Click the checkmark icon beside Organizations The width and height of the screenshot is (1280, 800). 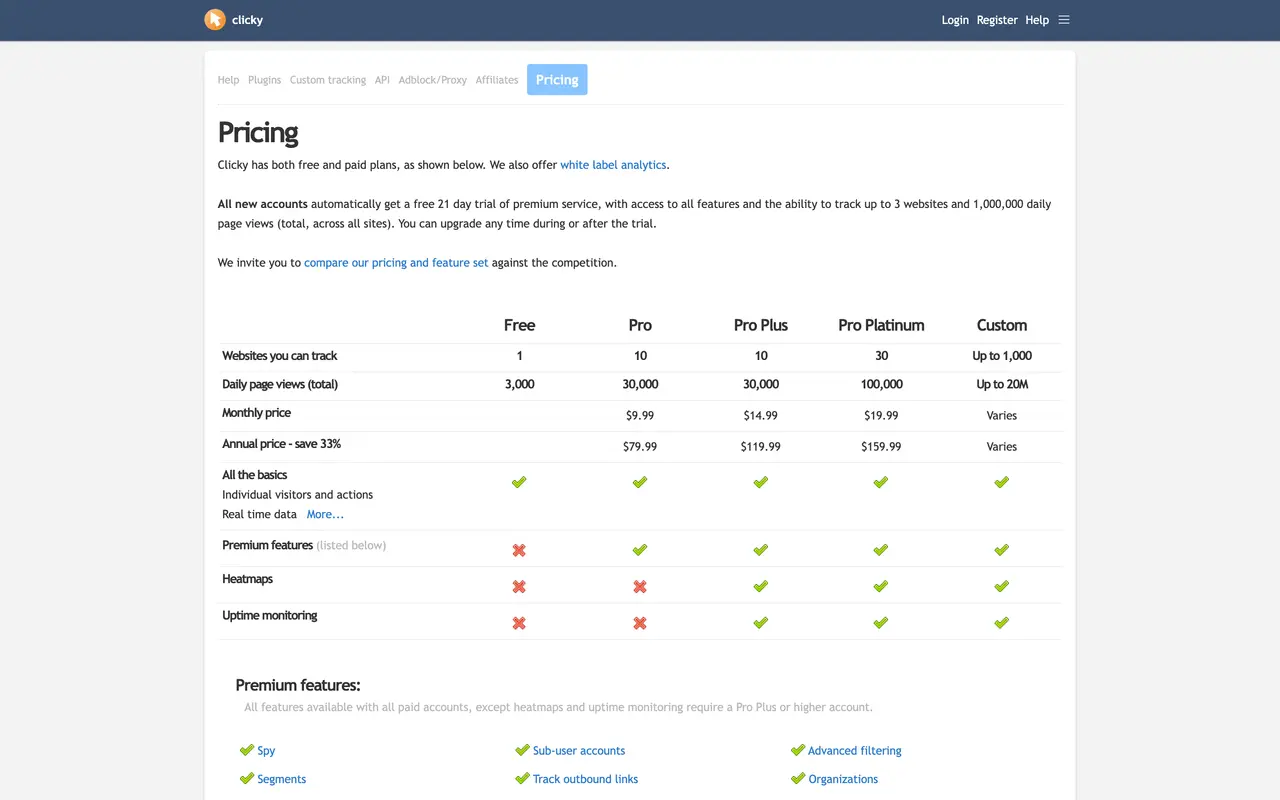(798, 778)
